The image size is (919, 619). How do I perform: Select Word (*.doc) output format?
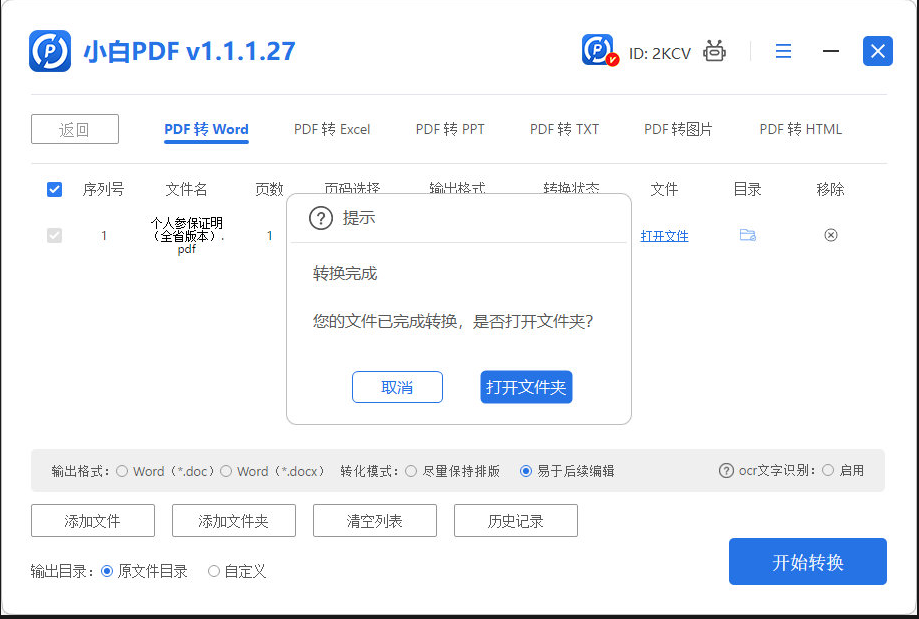[x=122, y=471]
